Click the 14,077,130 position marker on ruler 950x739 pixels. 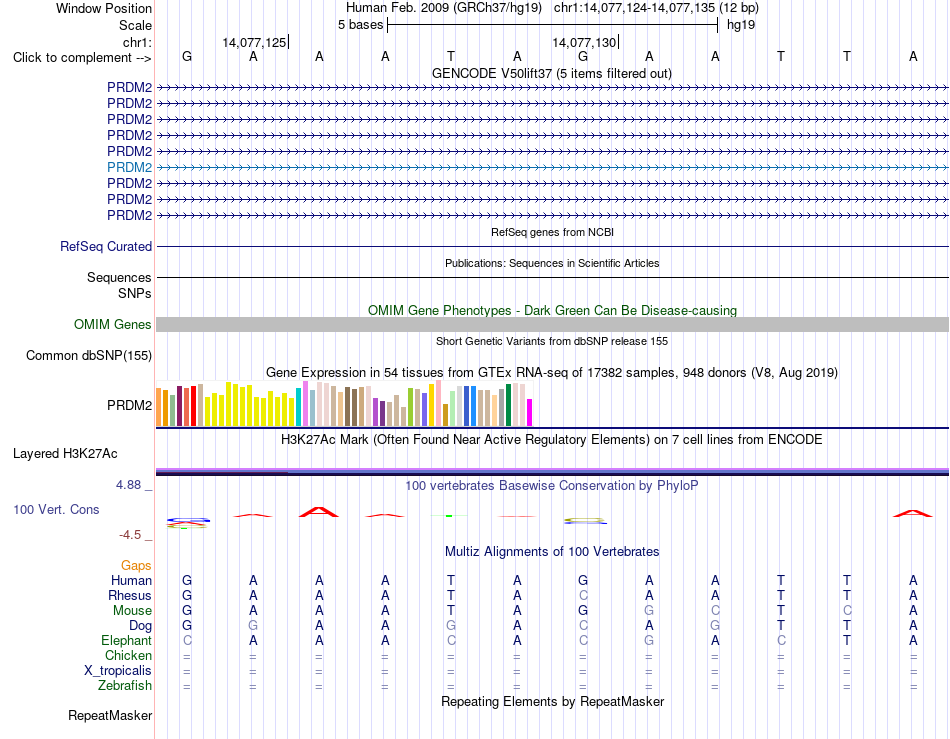[x=585, y=42]
